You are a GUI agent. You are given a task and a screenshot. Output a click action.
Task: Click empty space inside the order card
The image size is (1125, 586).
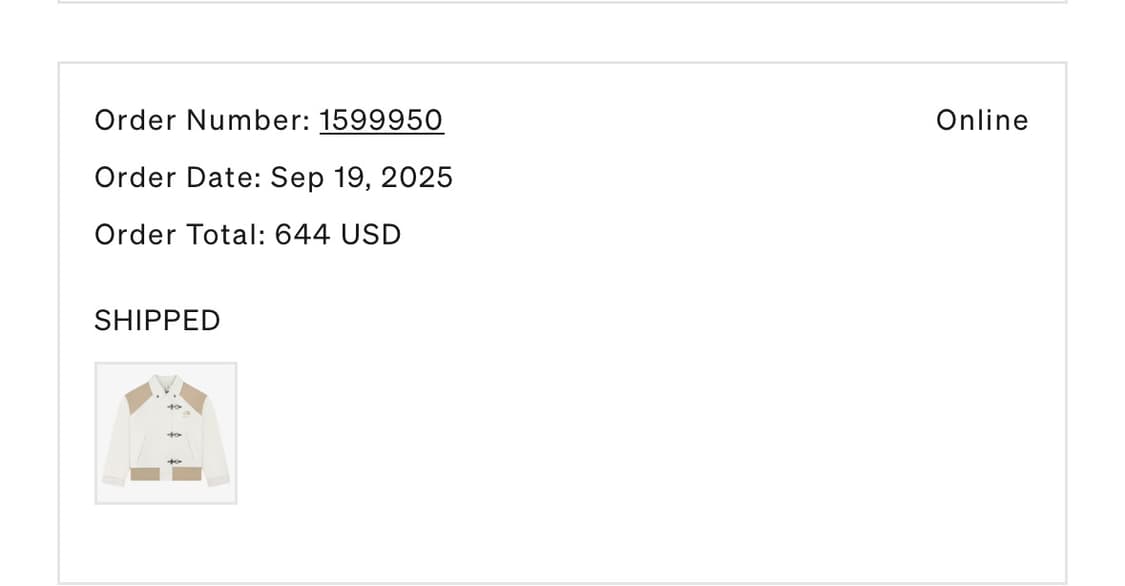650,400
